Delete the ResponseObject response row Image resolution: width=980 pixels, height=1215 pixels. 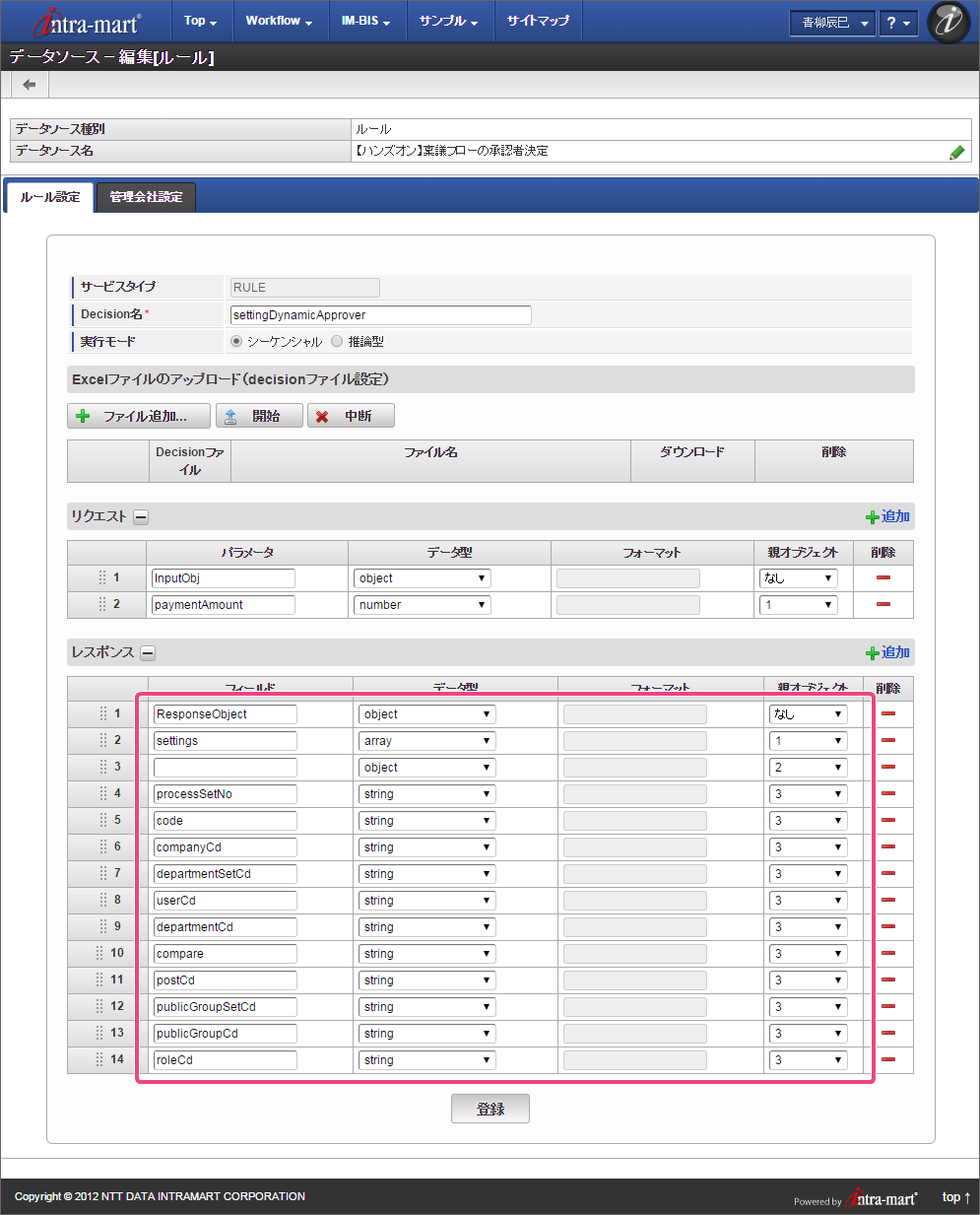tap(888, 713)
